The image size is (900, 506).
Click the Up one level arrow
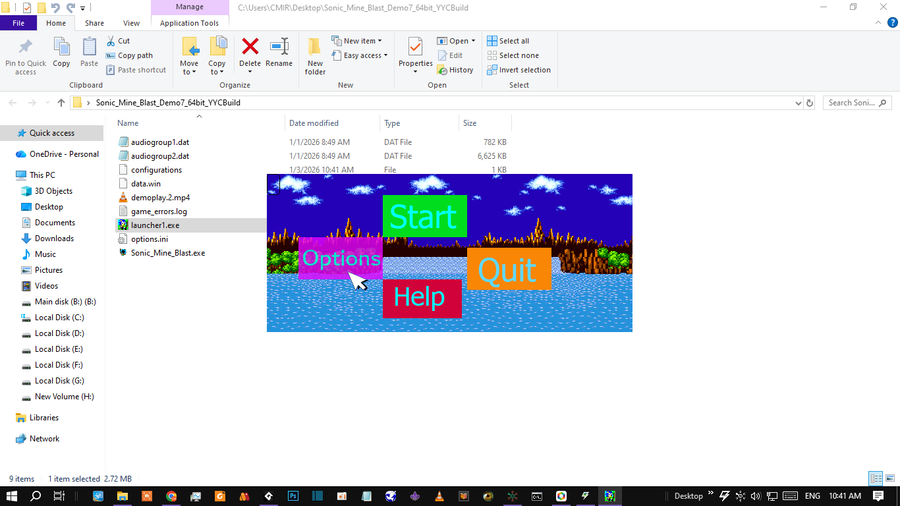[x=61, y=103]
